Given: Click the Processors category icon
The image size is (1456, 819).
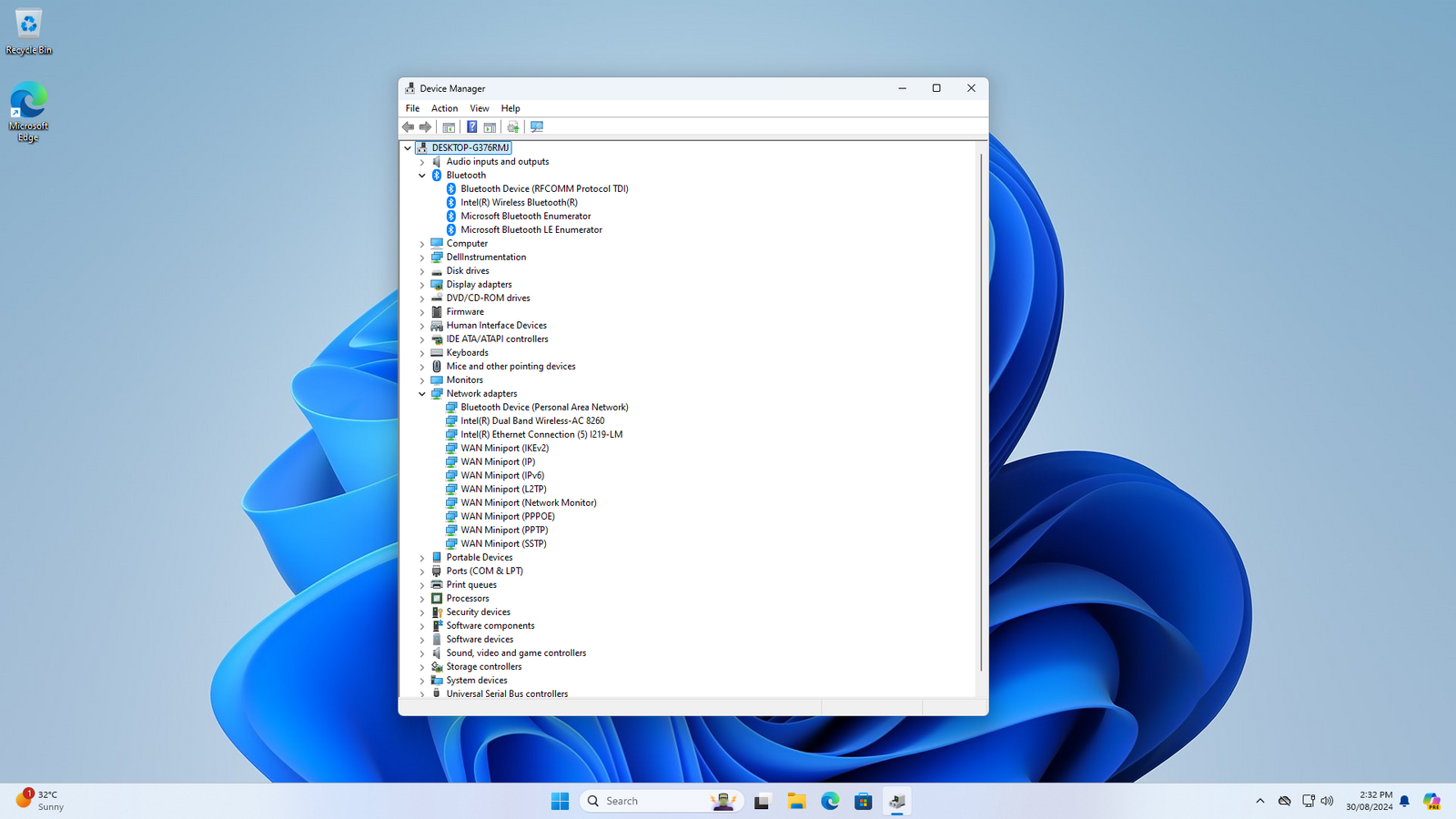Looking at the screenshot, I should click(x=437, y=598).
